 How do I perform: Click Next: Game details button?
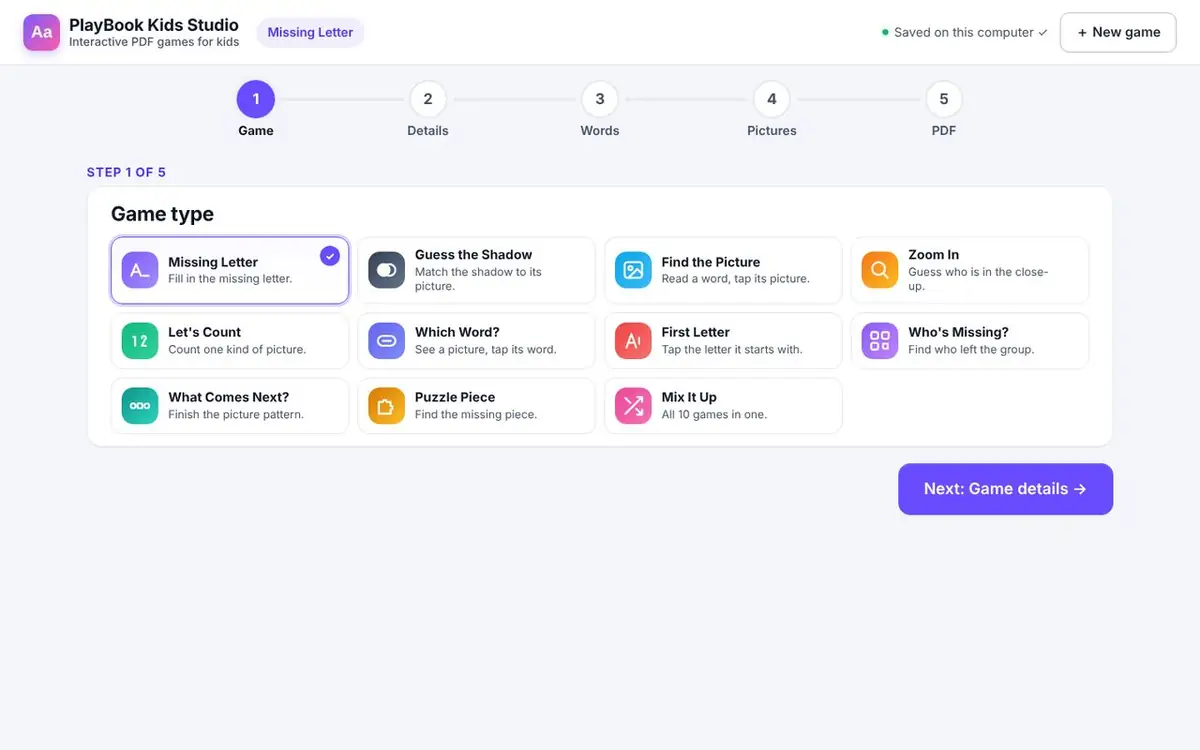click(1005, 489)
